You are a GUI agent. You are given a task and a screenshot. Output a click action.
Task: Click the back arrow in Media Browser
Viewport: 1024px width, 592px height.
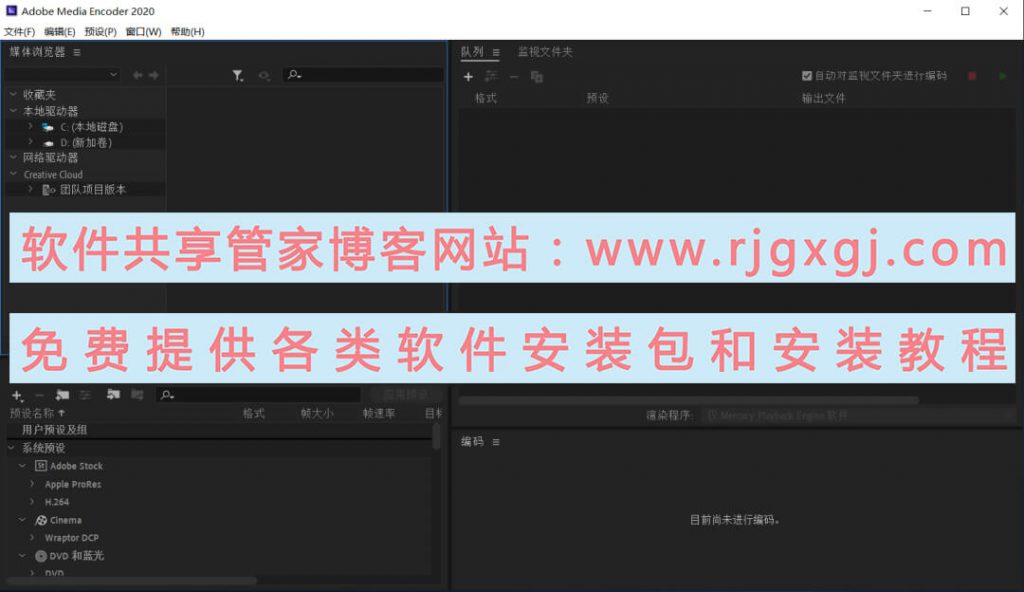tap(137, 75)
